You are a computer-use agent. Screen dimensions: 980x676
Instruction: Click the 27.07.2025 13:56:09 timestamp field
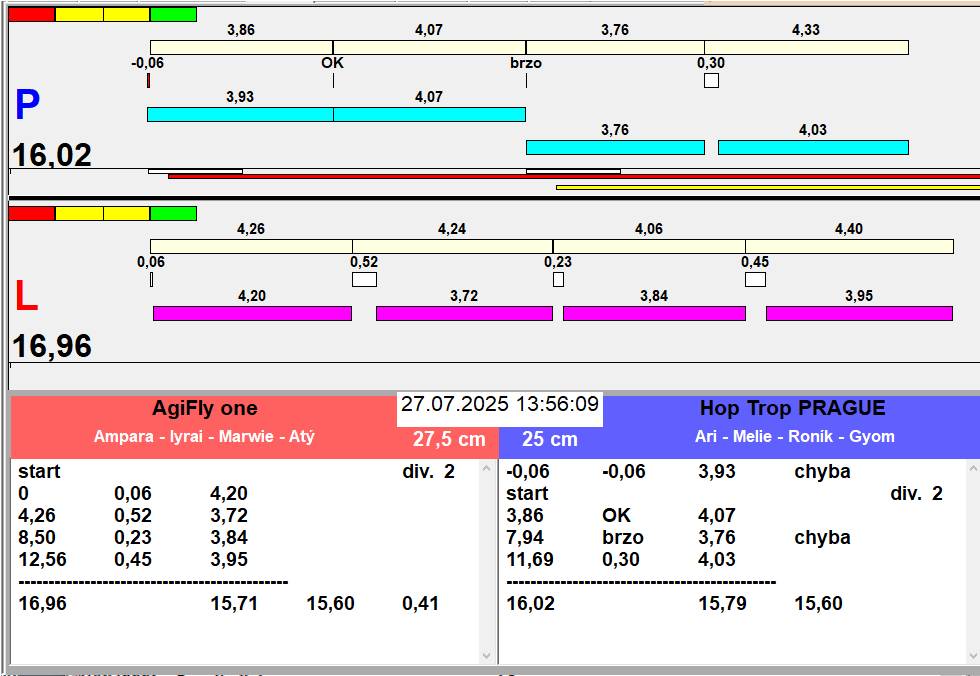[500, 405]
